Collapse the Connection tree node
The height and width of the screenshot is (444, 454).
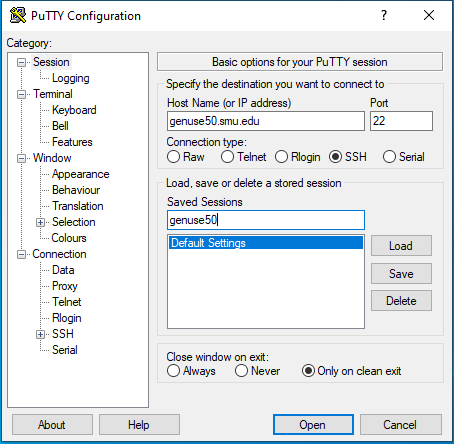[21, 255]
